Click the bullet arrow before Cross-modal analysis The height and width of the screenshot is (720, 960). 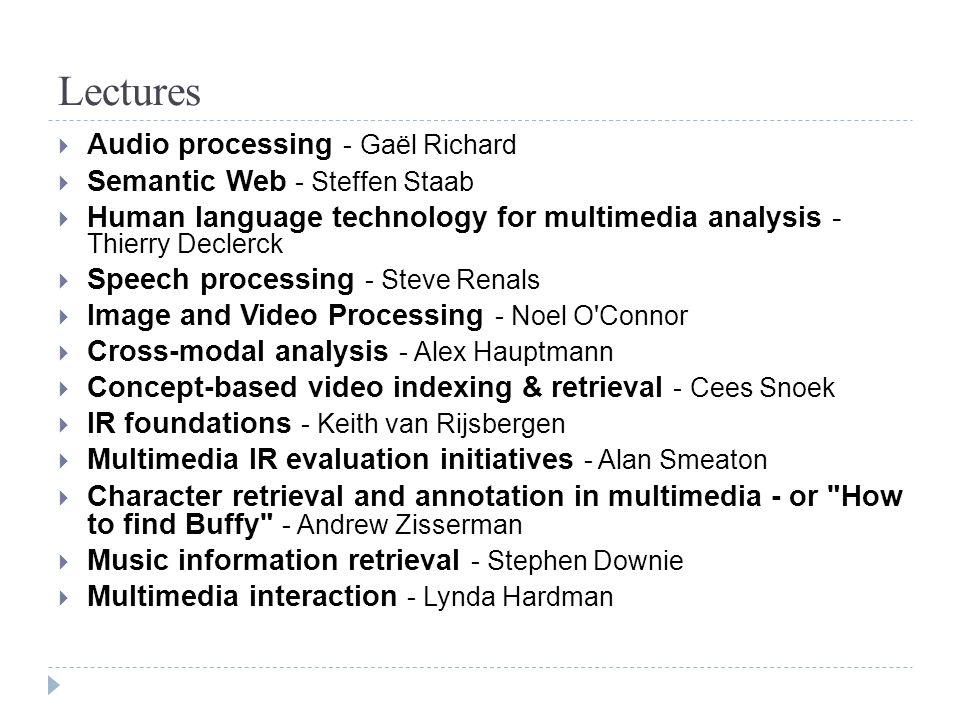coord(64,353)
